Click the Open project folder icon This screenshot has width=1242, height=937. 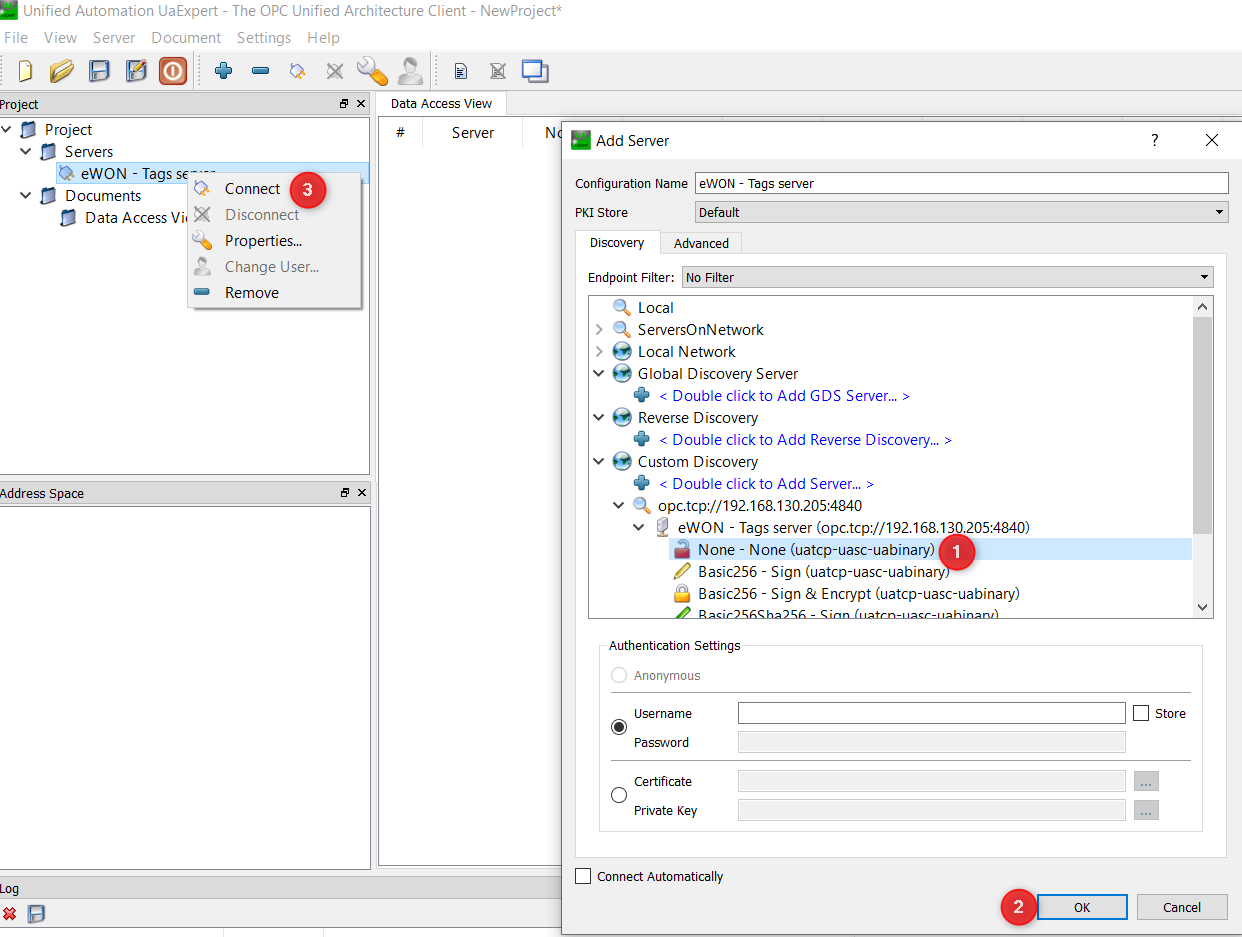[x=62, y=71]
